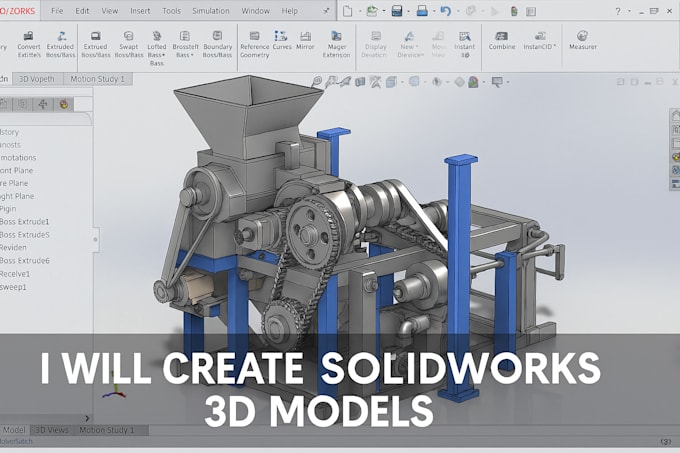Click the traffic light Rebuild icon
Image resolution: width=680 pixels, height=453 pixels.
click(514, 11)
